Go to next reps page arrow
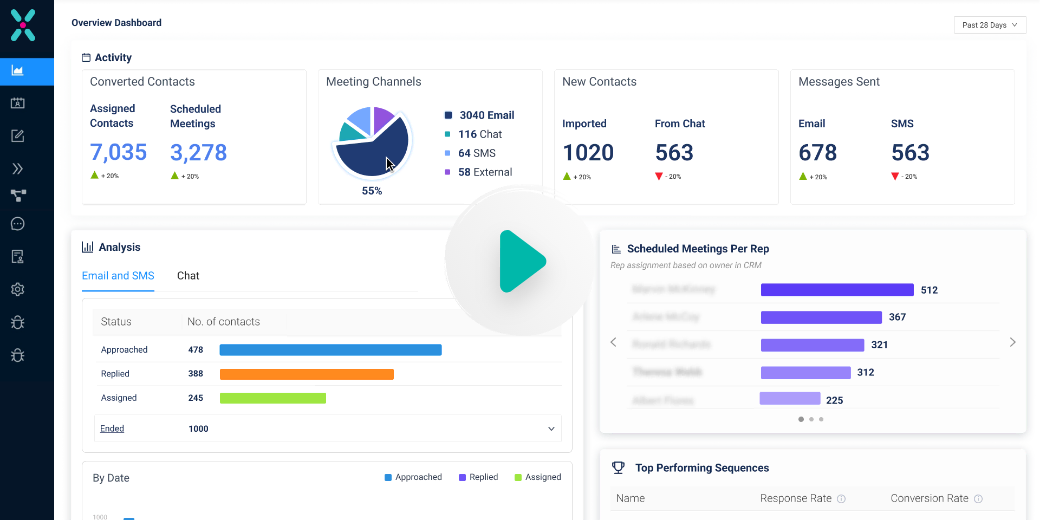1040x520 pixels. pyautogui.click(x=1012, y=342)
